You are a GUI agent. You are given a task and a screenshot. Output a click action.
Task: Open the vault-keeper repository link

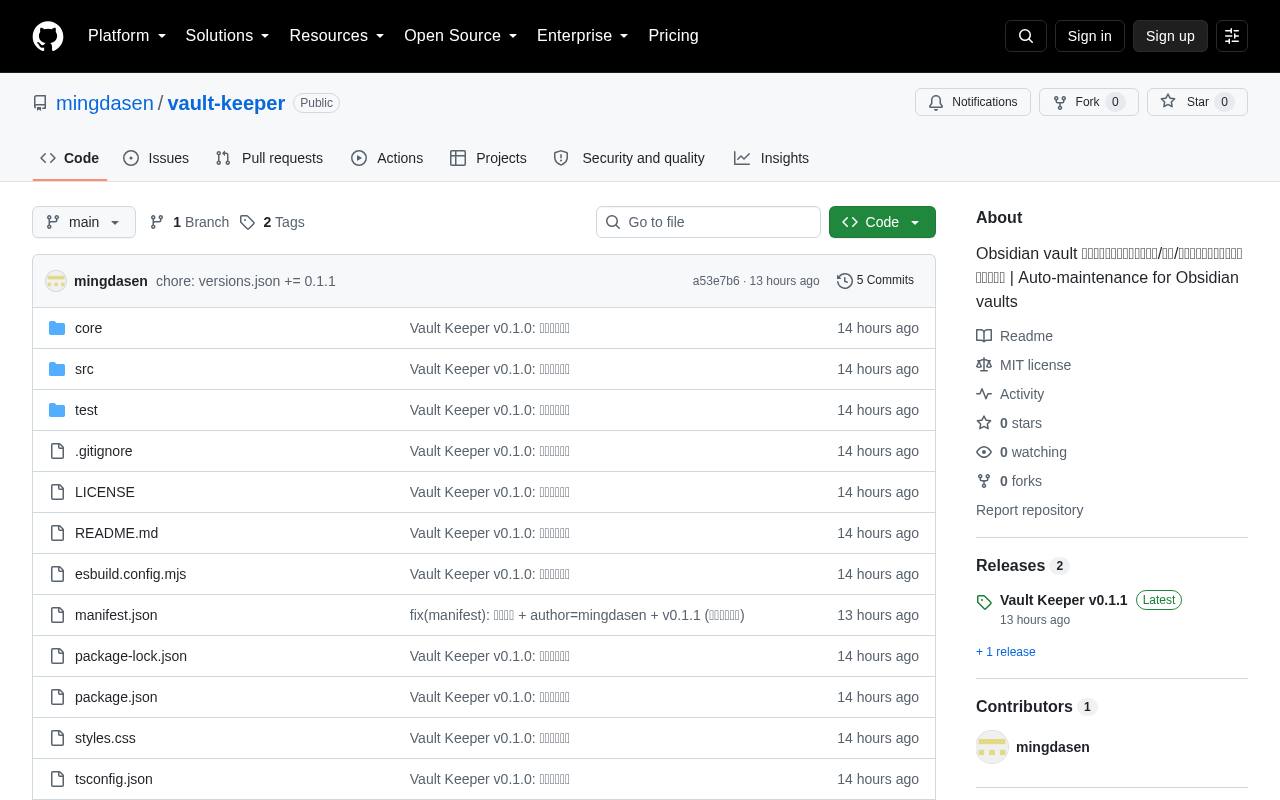click(x=226, y=103)
